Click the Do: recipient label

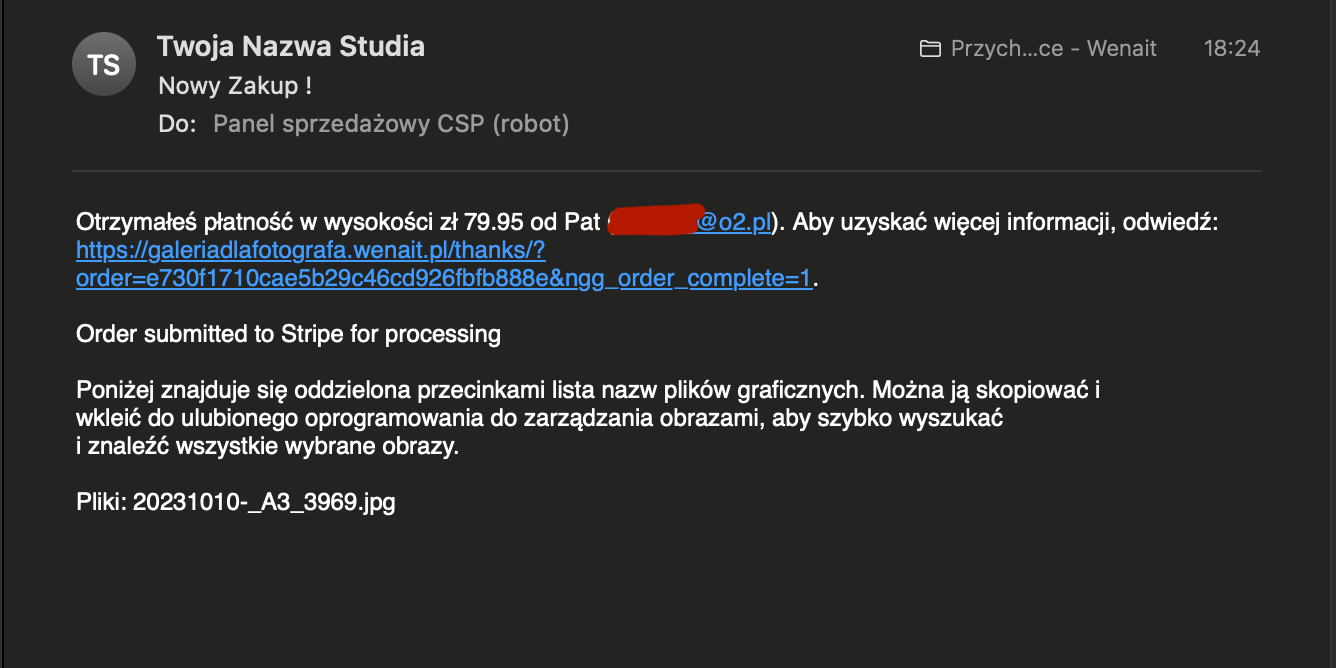pos(177,124)
